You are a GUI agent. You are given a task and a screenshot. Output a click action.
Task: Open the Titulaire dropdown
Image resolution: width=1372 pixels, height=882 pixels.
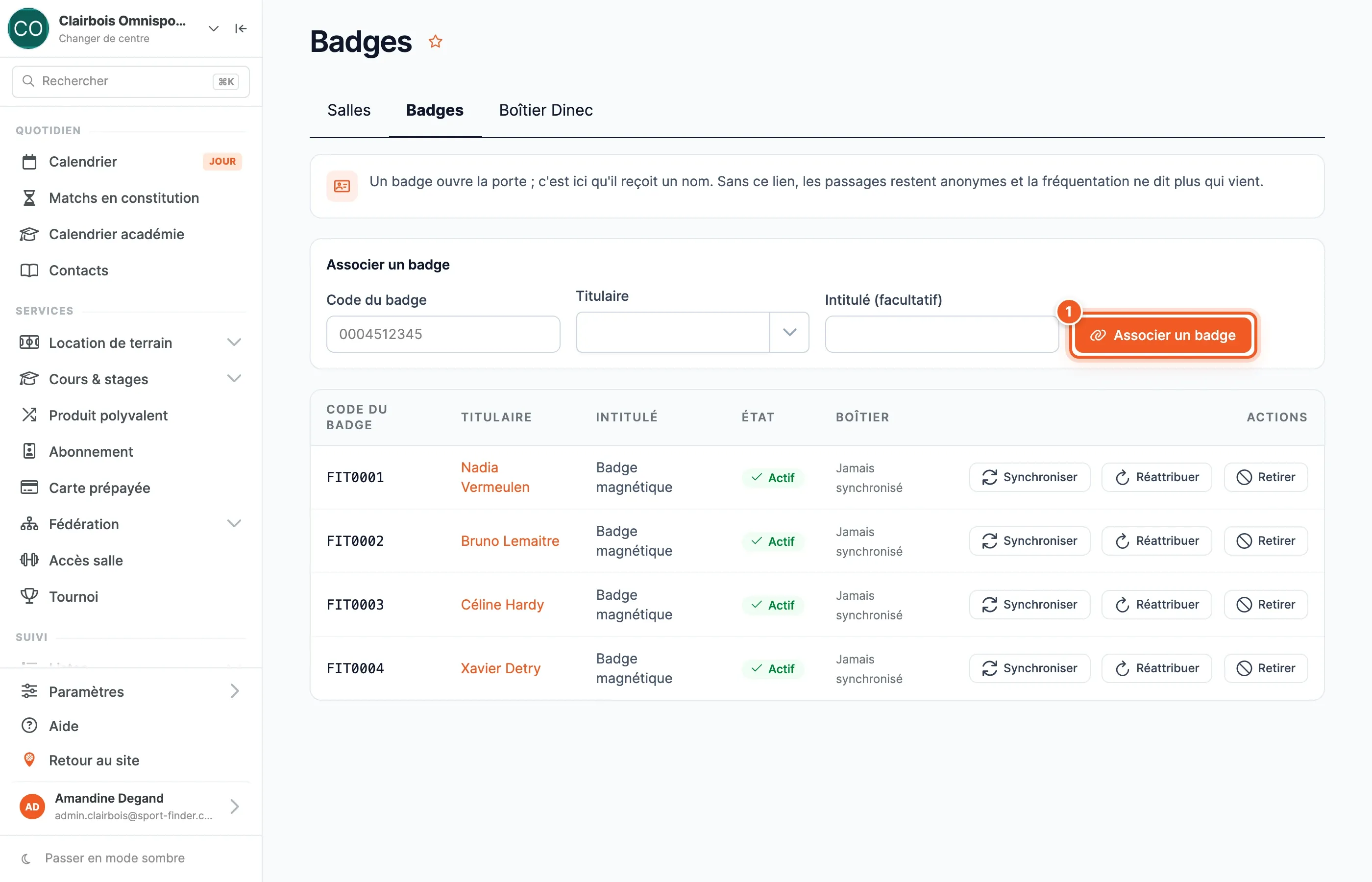789,332
